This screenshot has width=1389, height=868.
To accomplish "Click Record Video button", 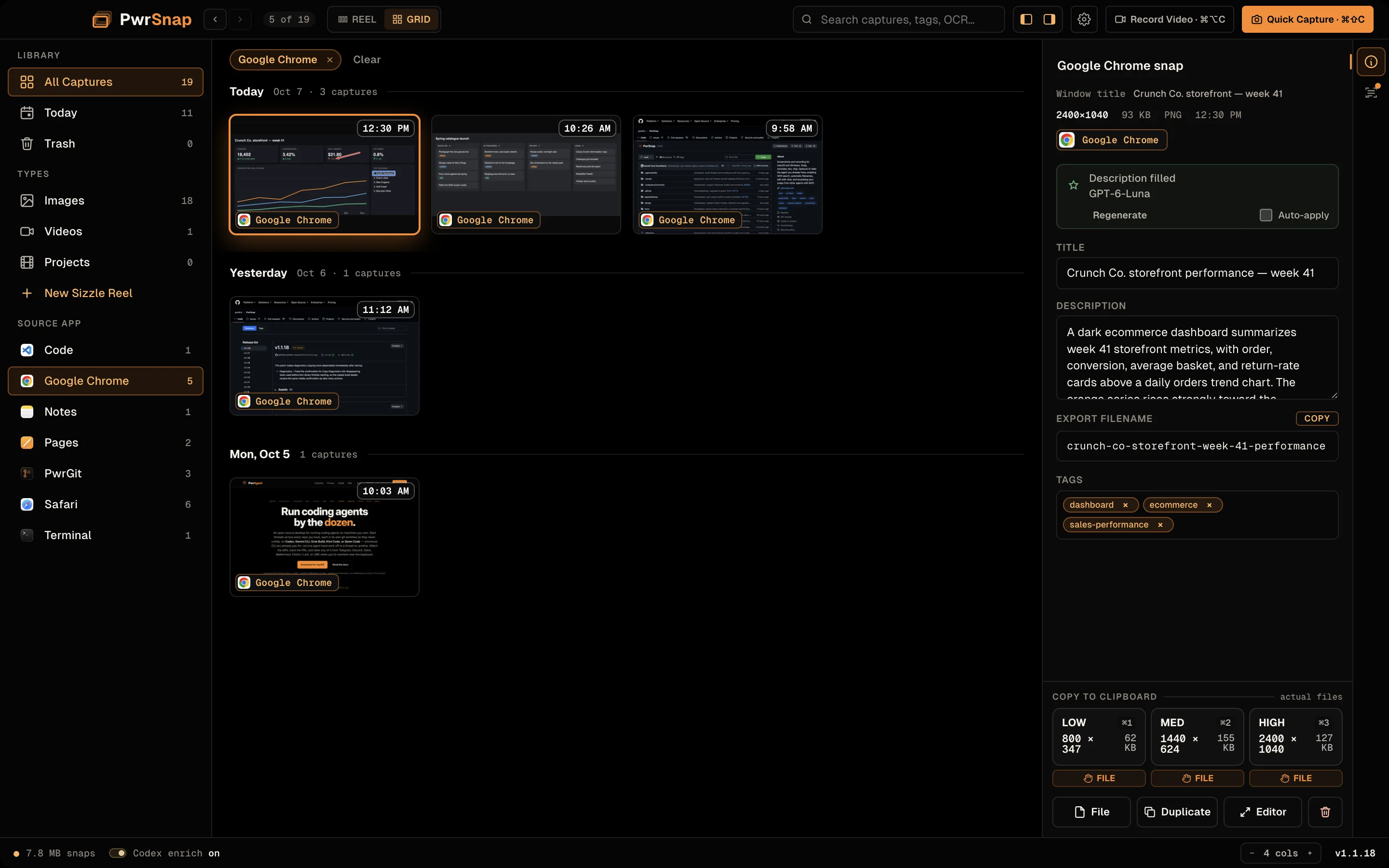I will 1169,19.
